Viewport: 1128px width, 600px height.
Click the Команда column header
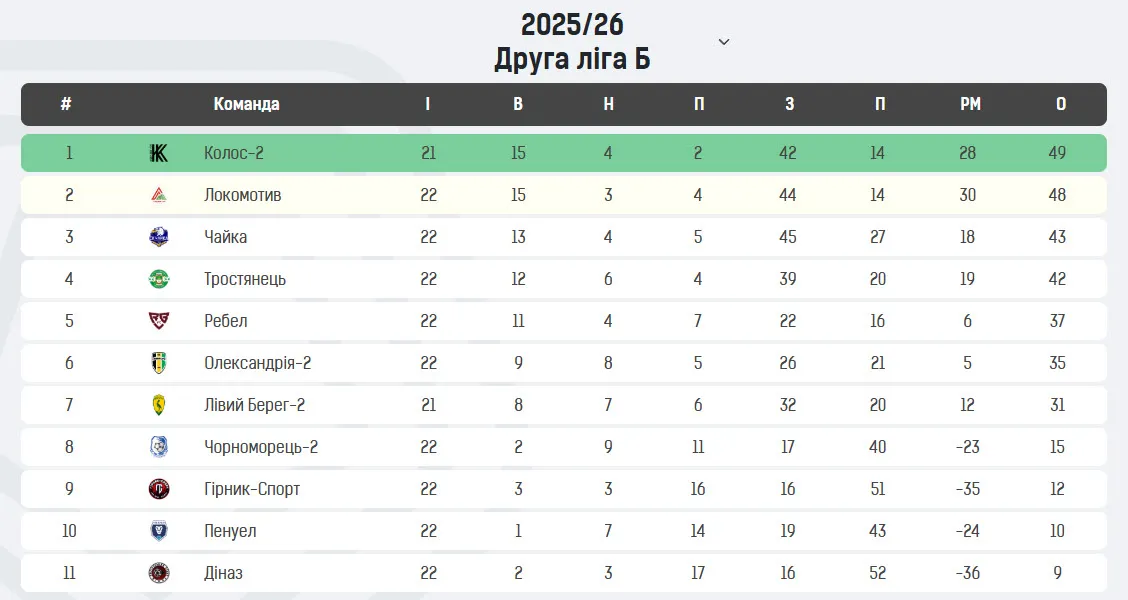pos(246,104)
